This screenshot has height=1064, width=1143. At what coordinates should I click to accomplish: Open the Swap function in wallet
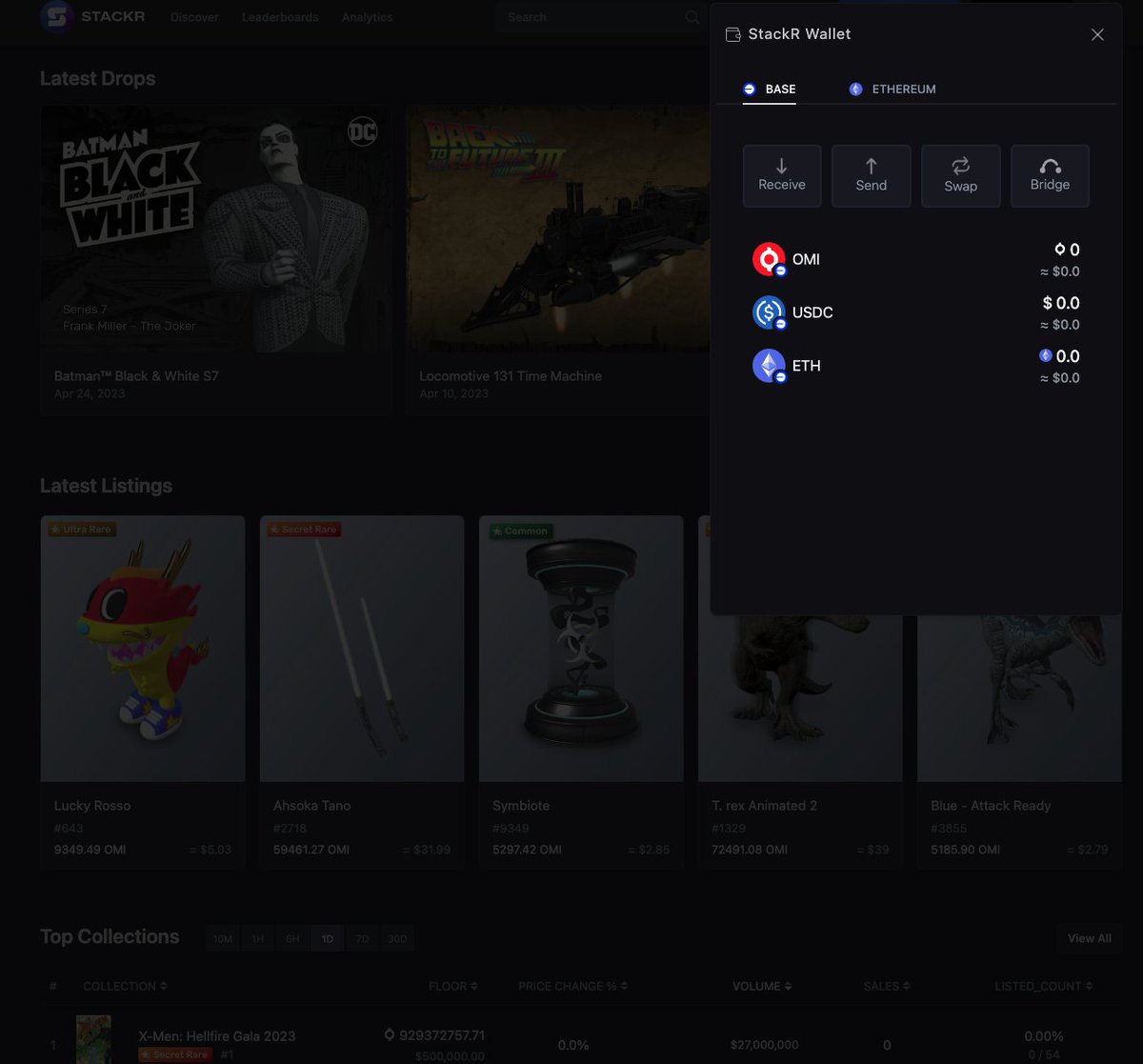tap(960, 175)
